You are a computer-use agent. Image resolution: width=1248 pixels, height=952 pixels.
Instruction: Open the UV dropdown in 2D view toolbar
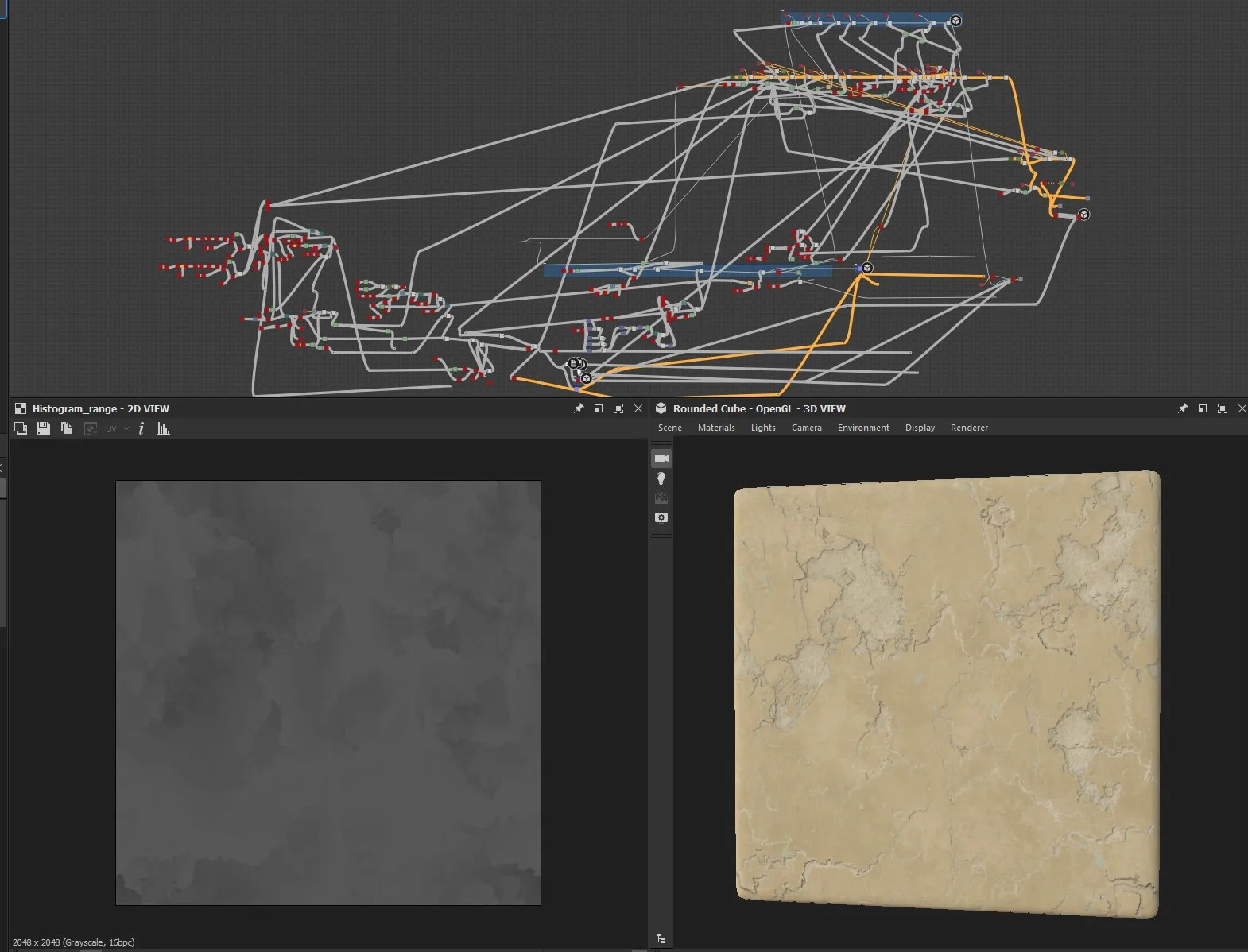117,428
